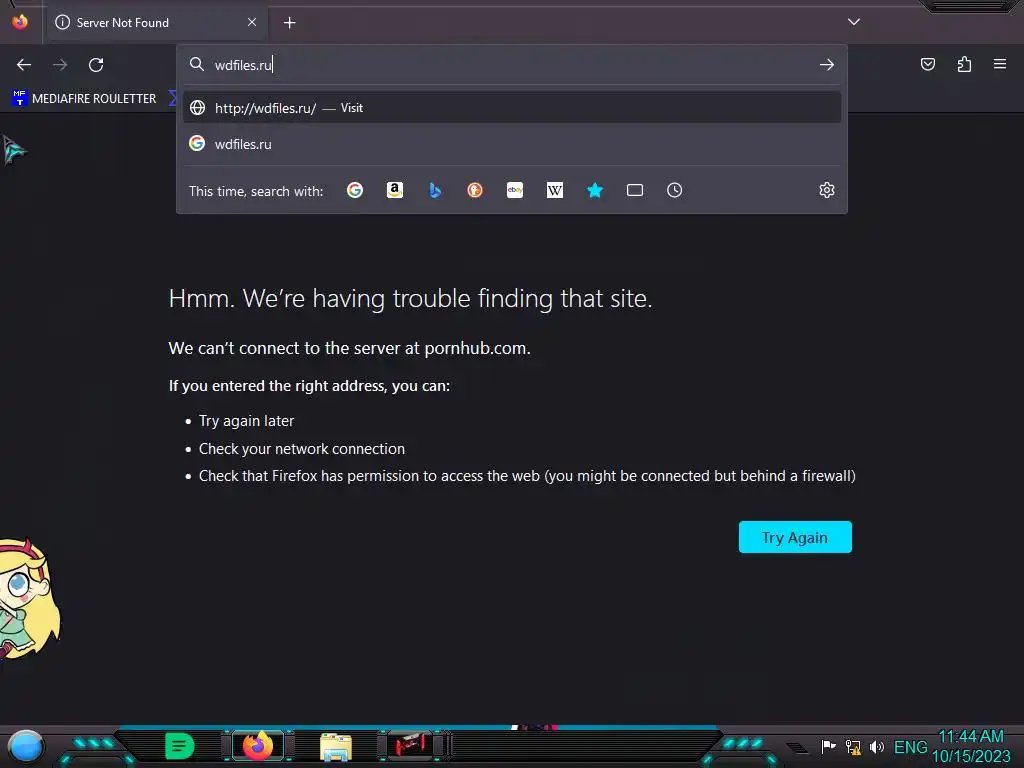Open the Start orb on the taskbar
1024x768 pixels.
pos(25,746)
